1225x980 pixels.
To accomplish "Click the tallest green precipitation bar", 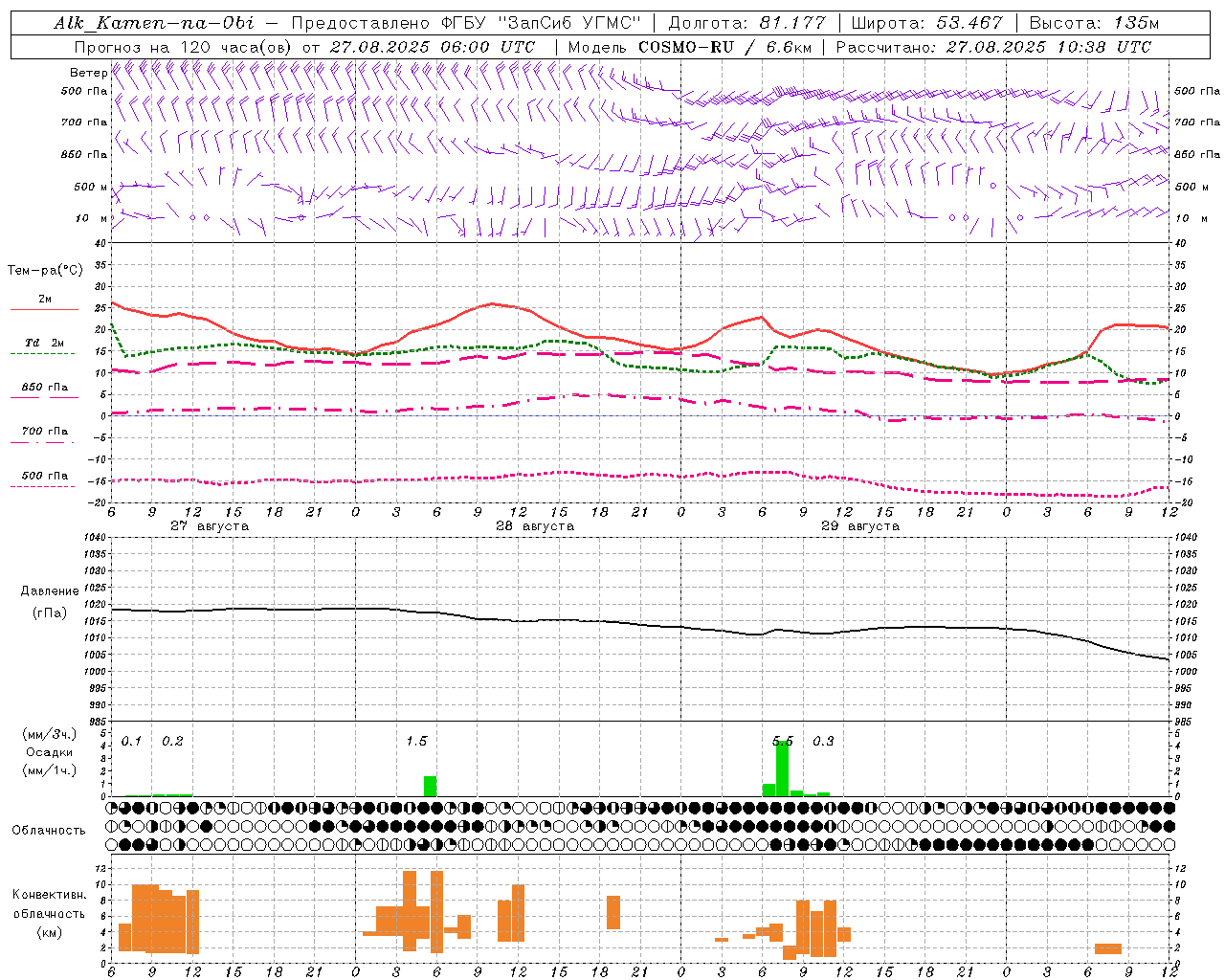I will click(x=783, y=768).
